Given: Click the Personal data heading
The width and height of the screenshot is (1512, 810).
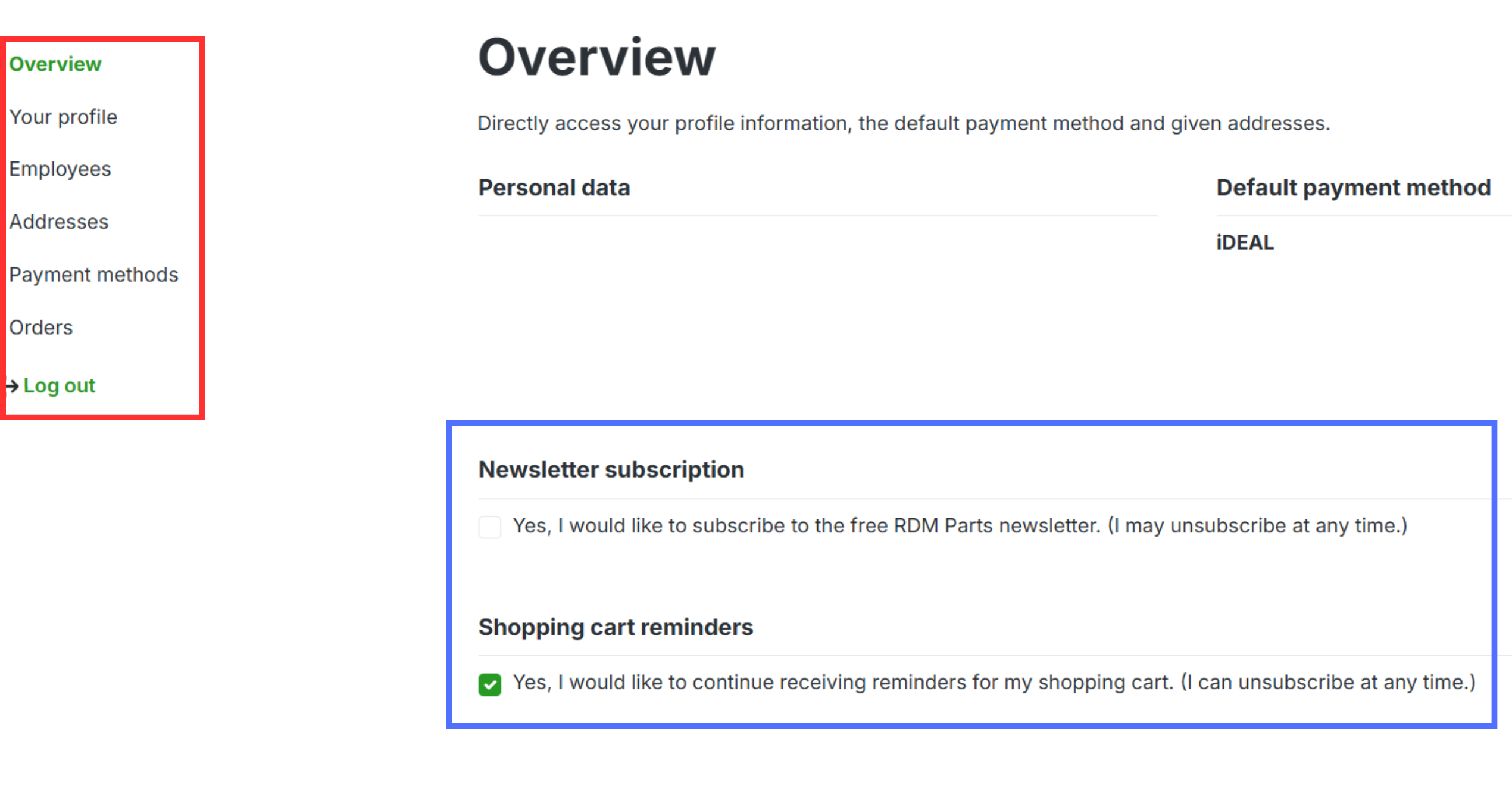Looking at the screenshot, I should coord(554,188).
